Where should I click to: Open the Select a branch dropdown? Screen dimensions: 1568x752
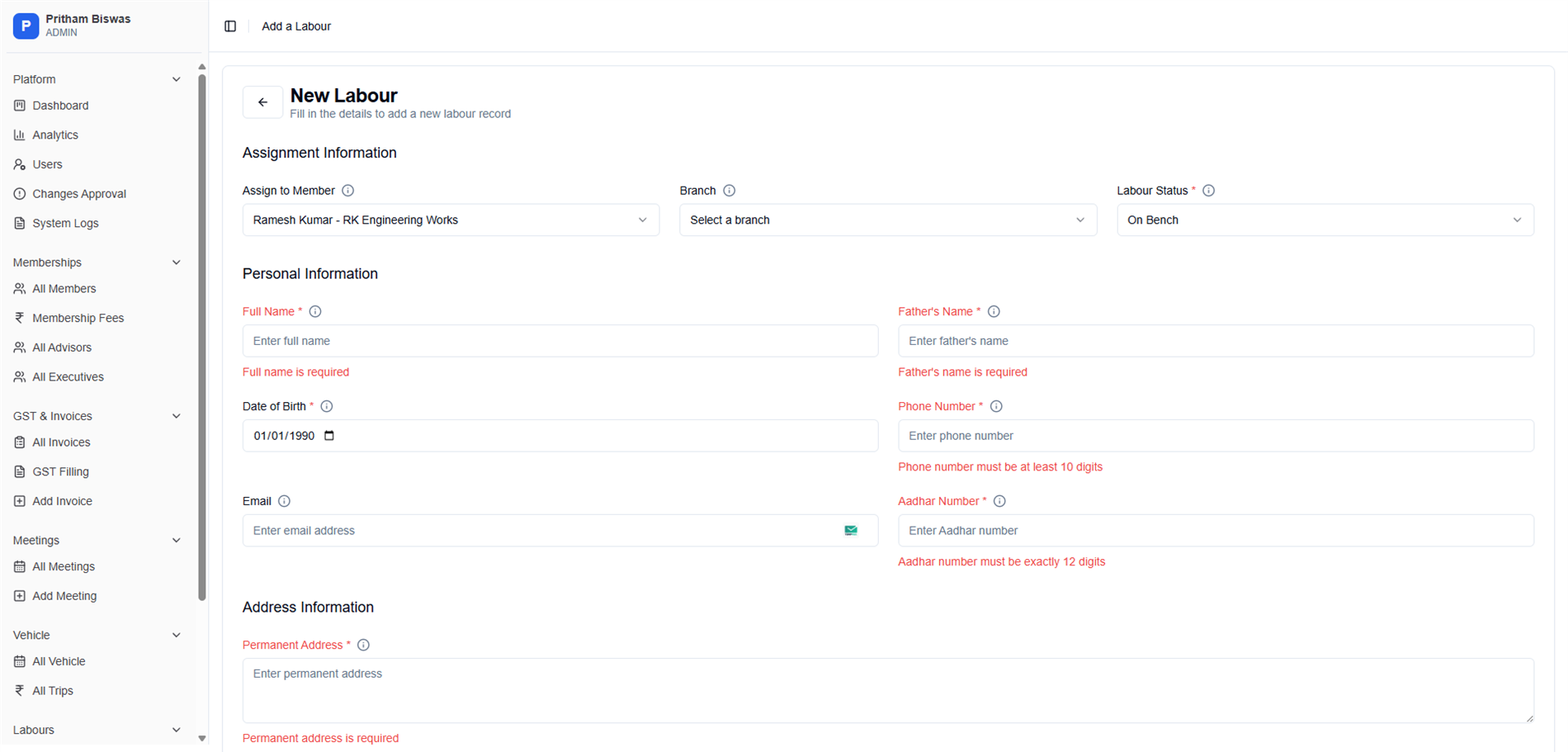(888, 220)
